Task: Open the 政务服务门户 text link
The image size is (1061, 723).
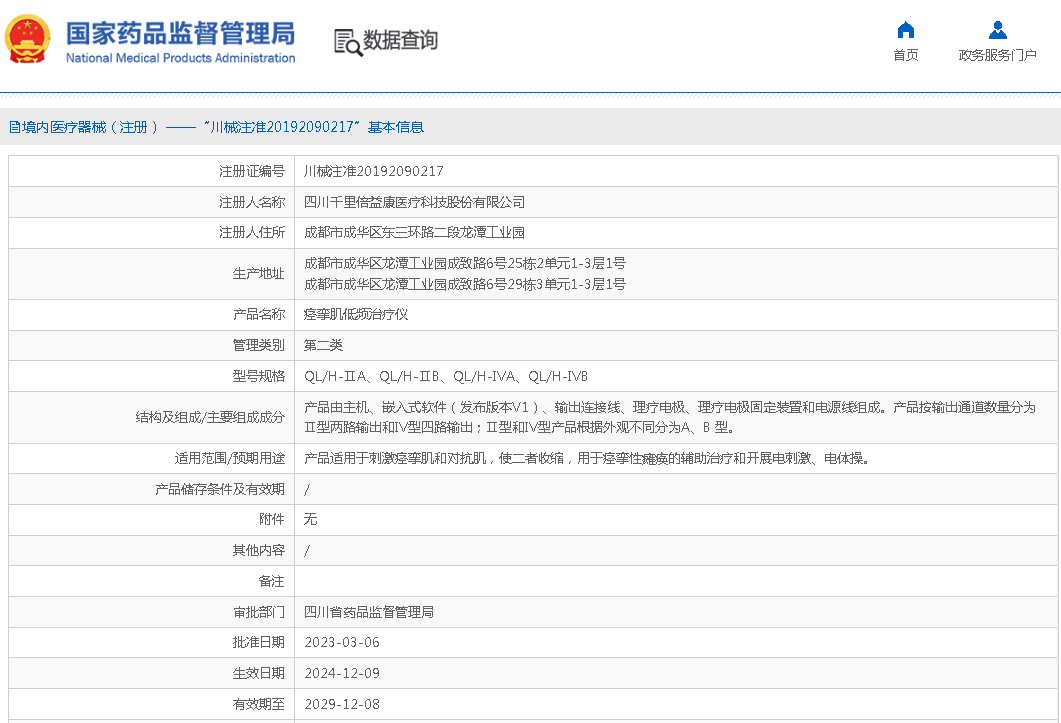Action: (997, 55)
